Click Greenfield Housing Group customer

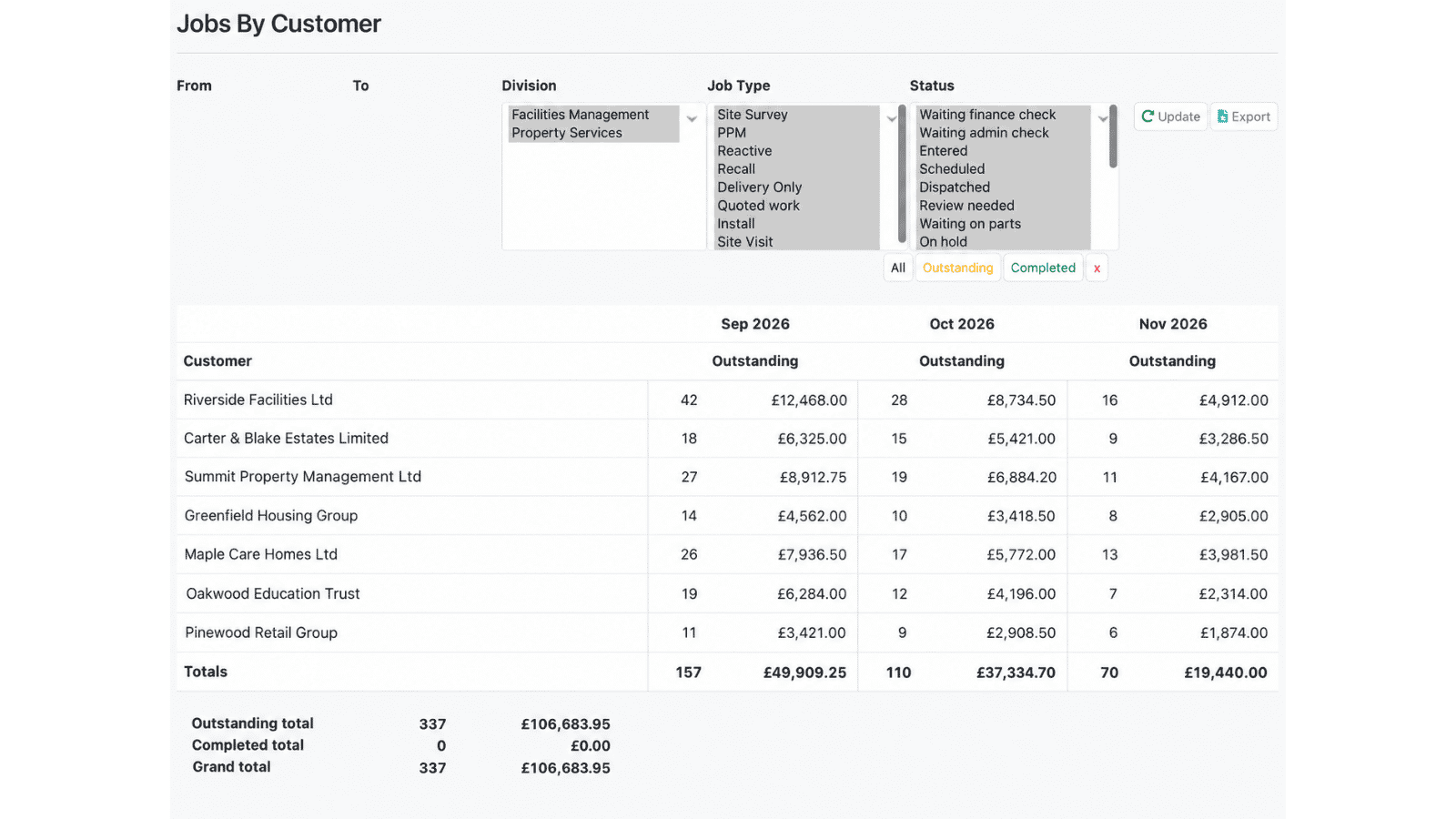click(271, 516)
